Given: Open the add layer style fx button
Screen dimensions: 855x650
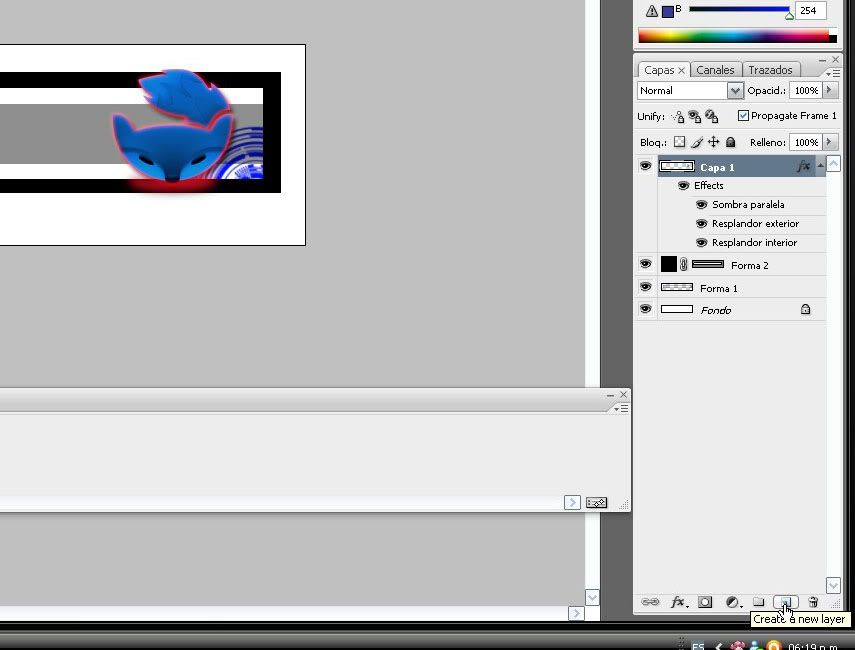Looking at the screenshot, I should click(x=678, y=602).
